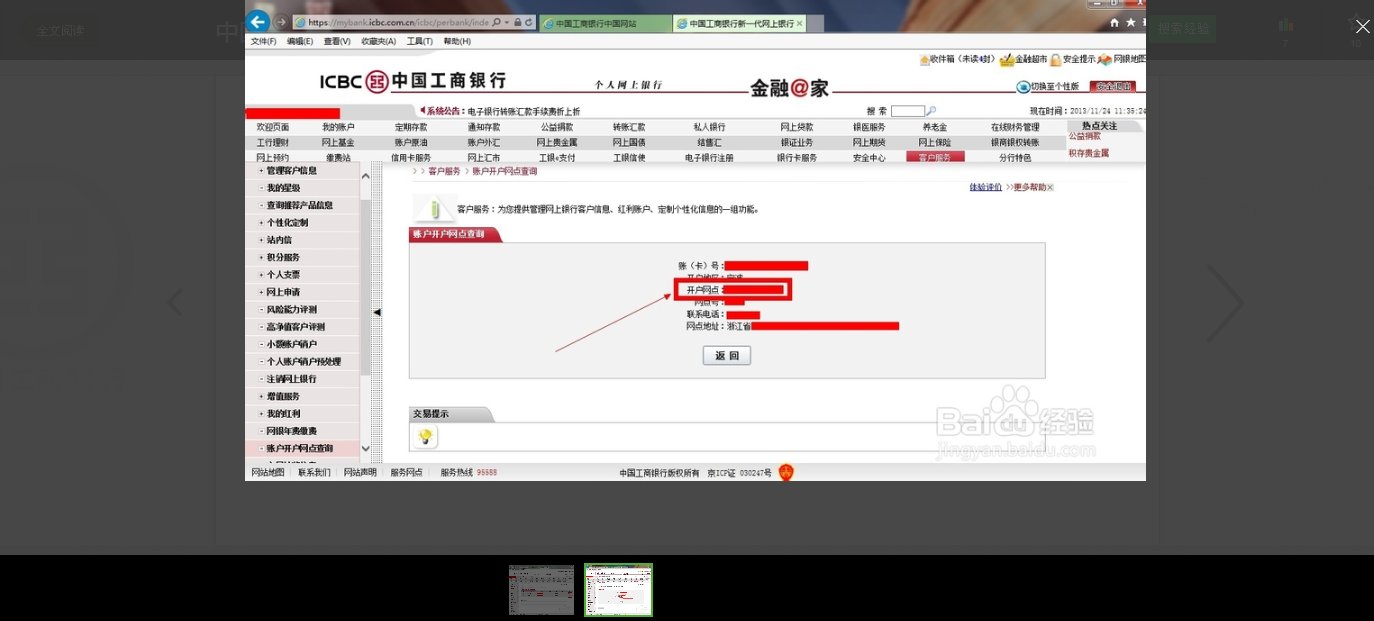The image size is (1374, 621).
Task: Open 金融超市 link
Action: pos(1022,60)
